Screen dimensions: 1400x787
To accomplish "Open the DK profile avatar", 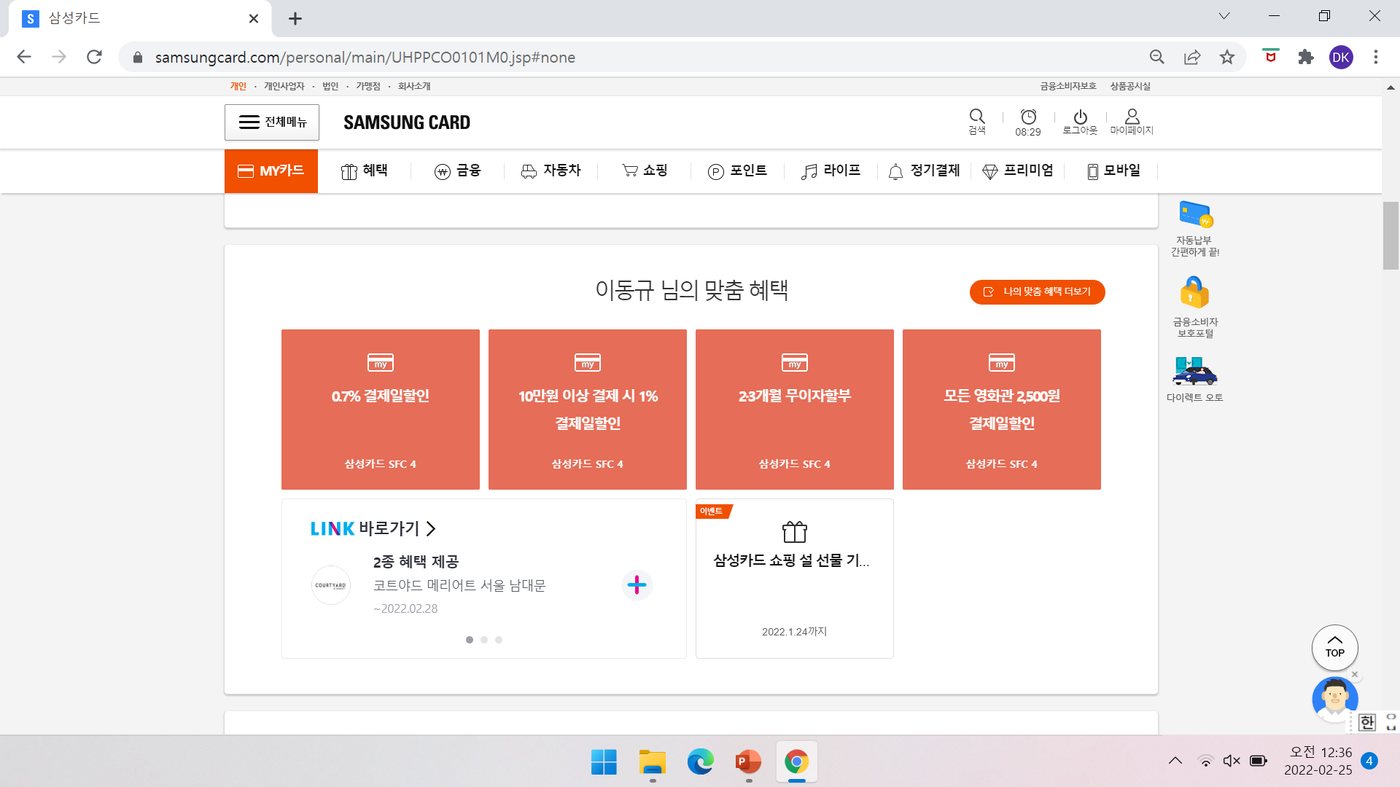I will [1341, 57].
